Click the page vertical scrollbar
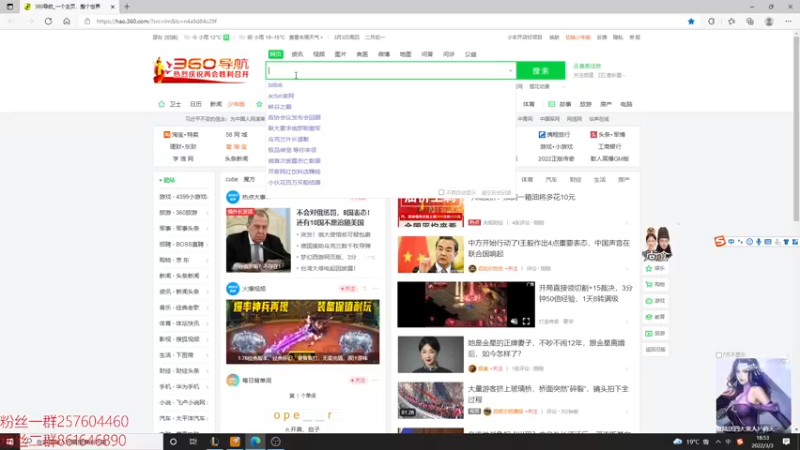Image resolution: width=800 pixels, height=450 pixels. click(x=796, y=127)
